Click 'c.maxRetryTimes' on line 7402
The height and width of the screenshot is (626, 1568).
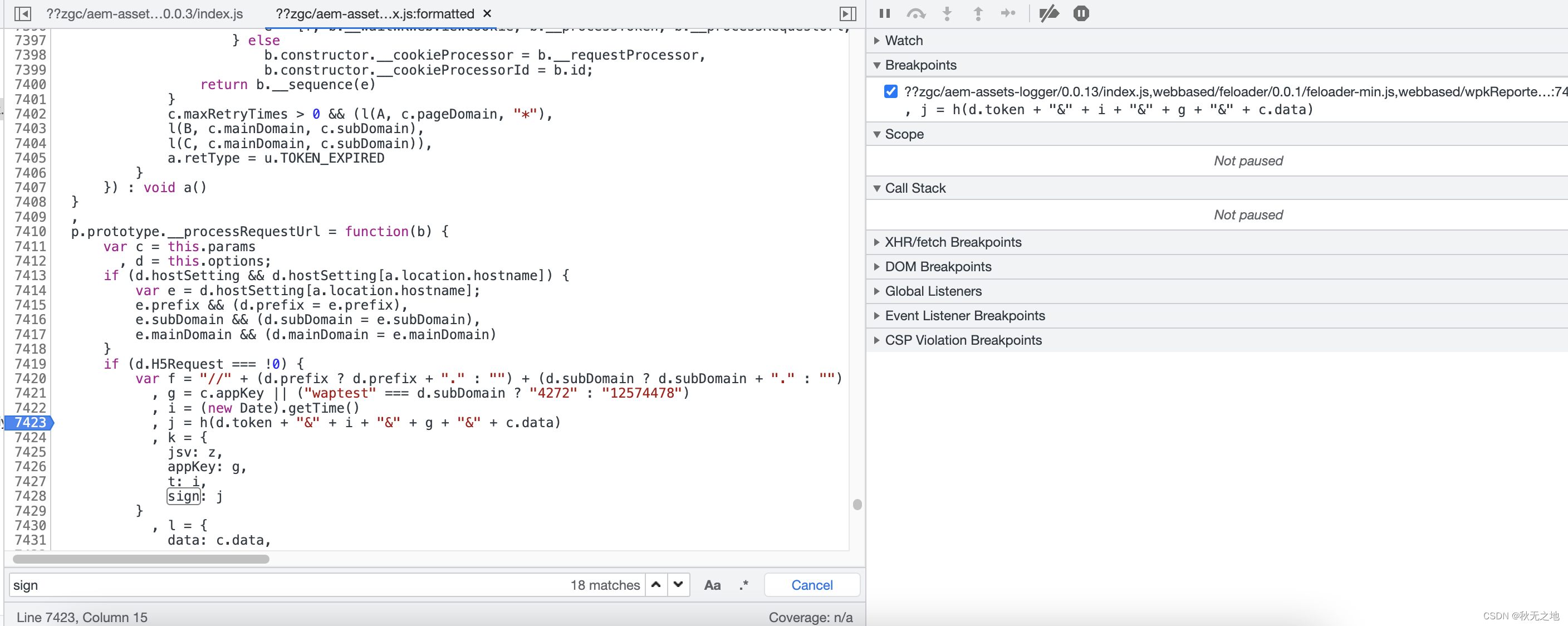pyautogui.click(x=228, y=115)
